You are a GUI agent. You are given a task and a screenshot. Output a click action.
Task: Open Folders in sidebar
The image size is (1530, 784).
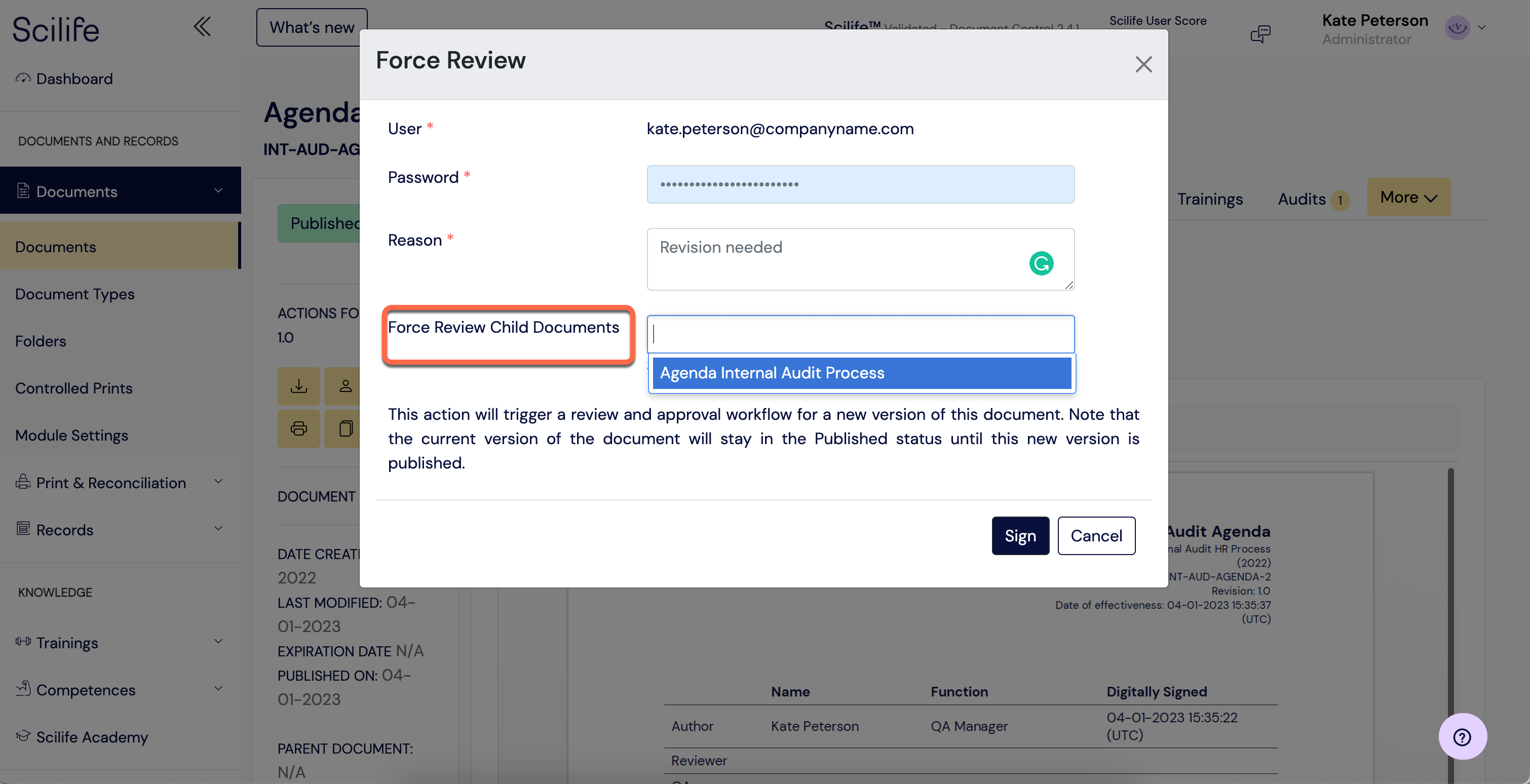[41, 340]
